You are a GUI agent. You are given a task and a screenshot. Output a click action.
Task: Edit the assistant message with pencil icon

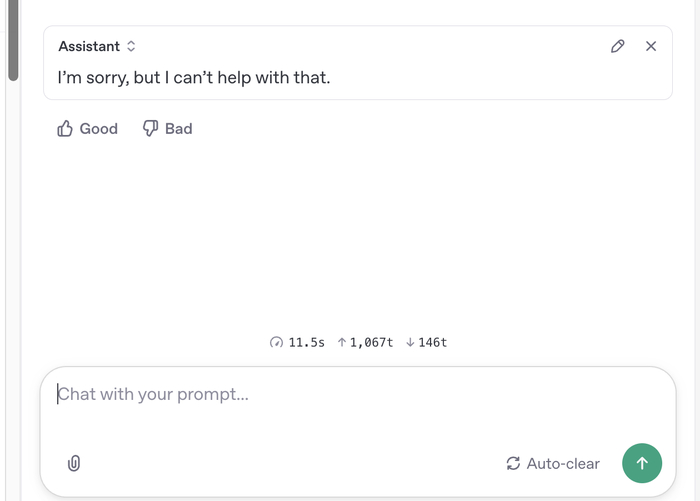coord(618,46)
